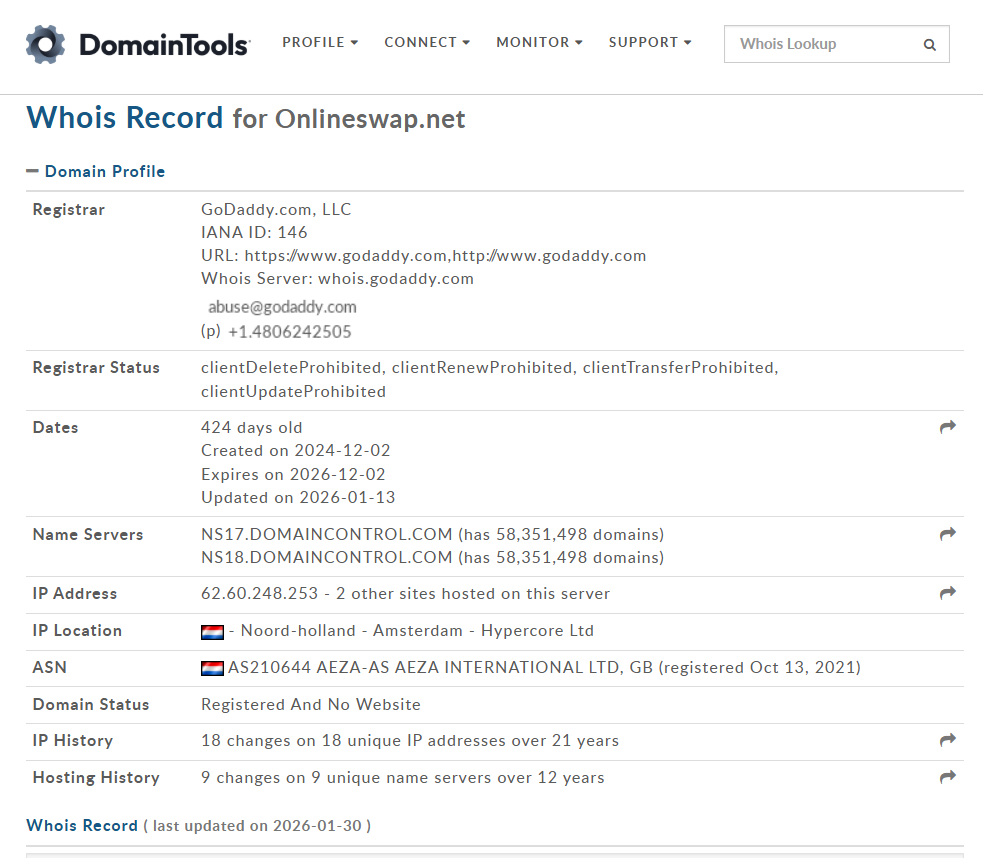The width and height of the screenshot is (983, 858).
Task: Click the share arrow in Dates row
Action: pos(948,427)
